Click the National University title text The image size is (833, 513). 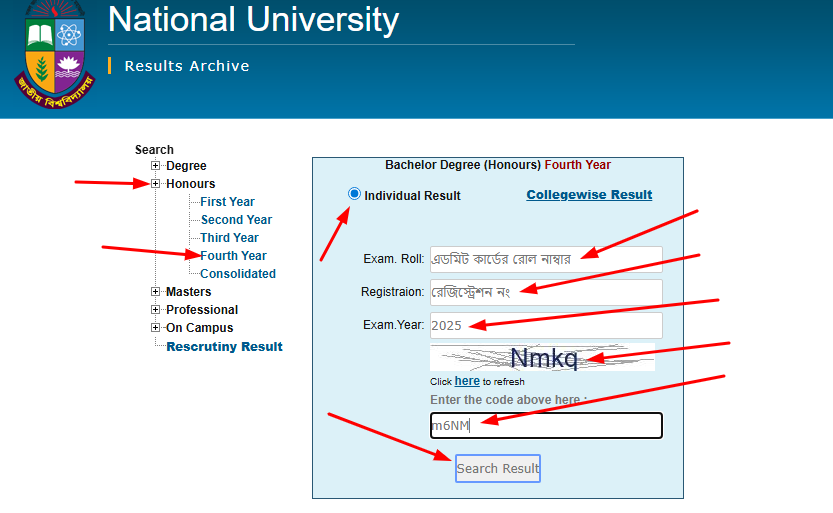(253, 20)
